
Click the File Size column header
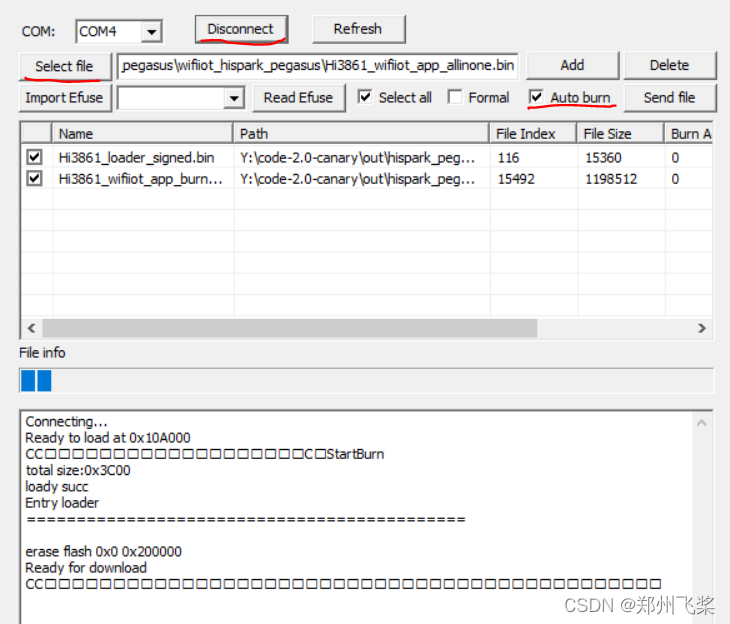point(621,134)
